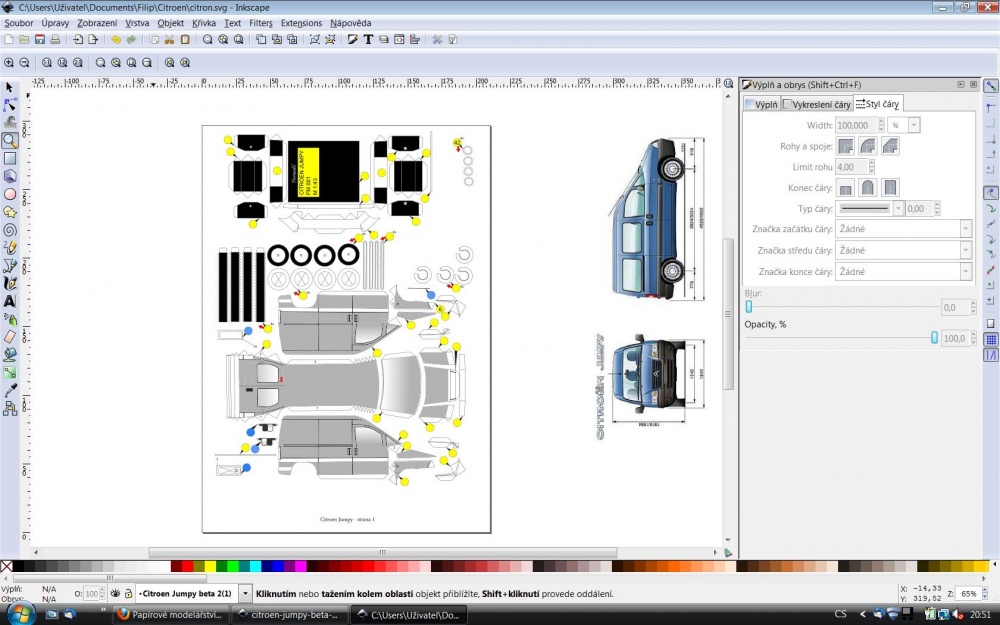Screen dimensions: 1000x625
Task: Open Papírové modelářství Firefox taskbar button
Action: coord(172,615)
